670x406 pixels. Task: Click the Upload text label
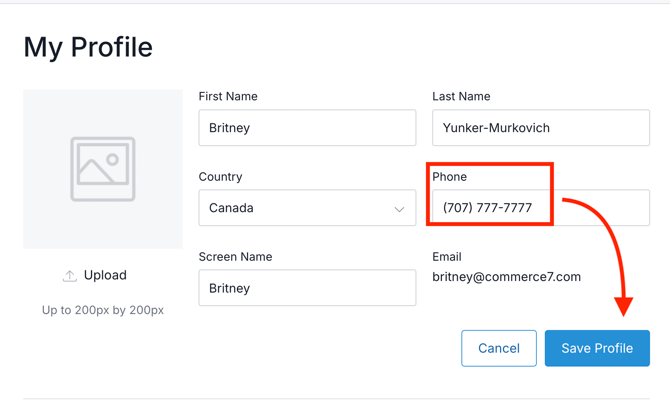(x=105, y=275)
